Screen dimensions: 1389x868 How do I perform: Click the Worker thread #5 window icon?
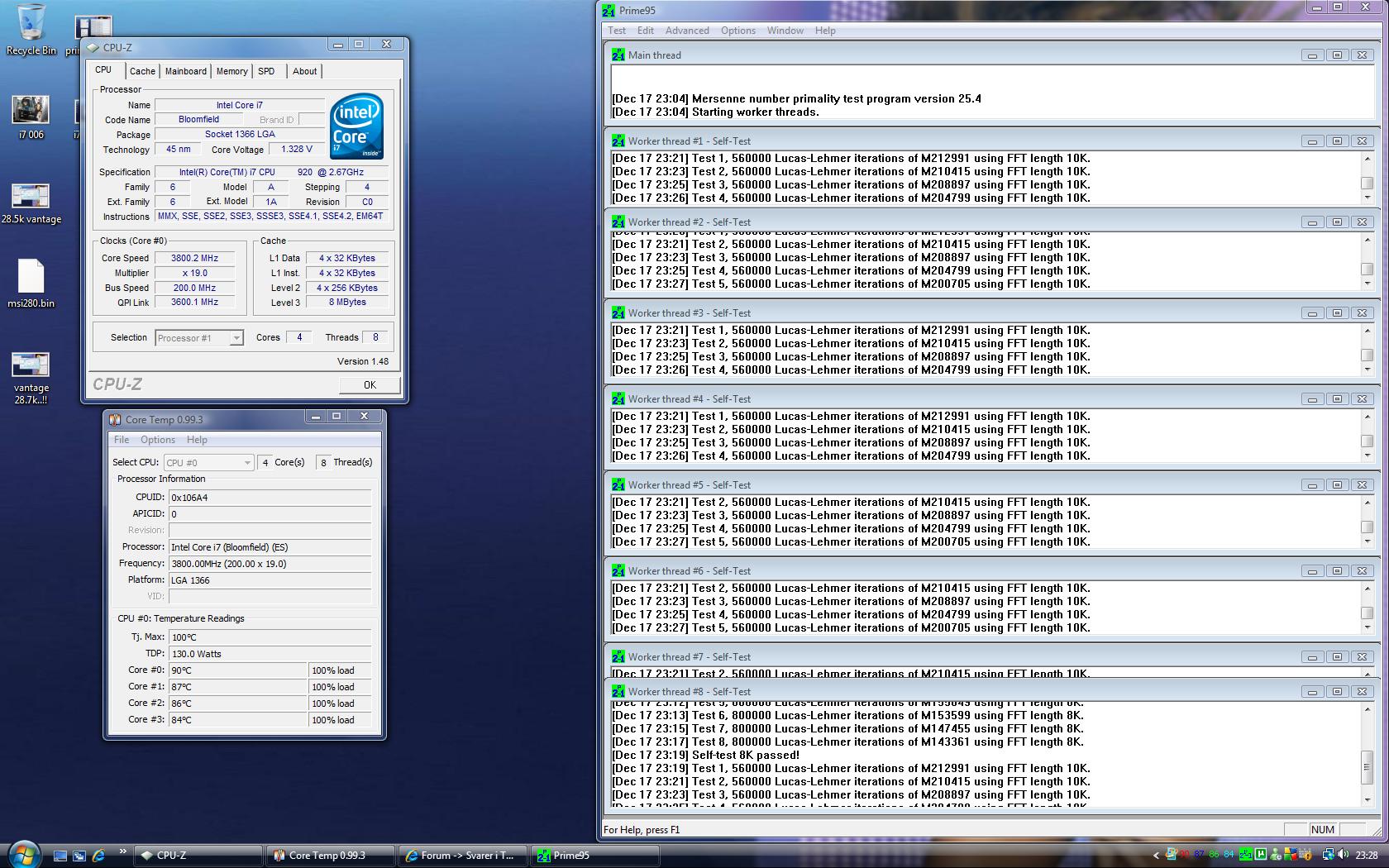pyautogui.click(x=618, y=484)
